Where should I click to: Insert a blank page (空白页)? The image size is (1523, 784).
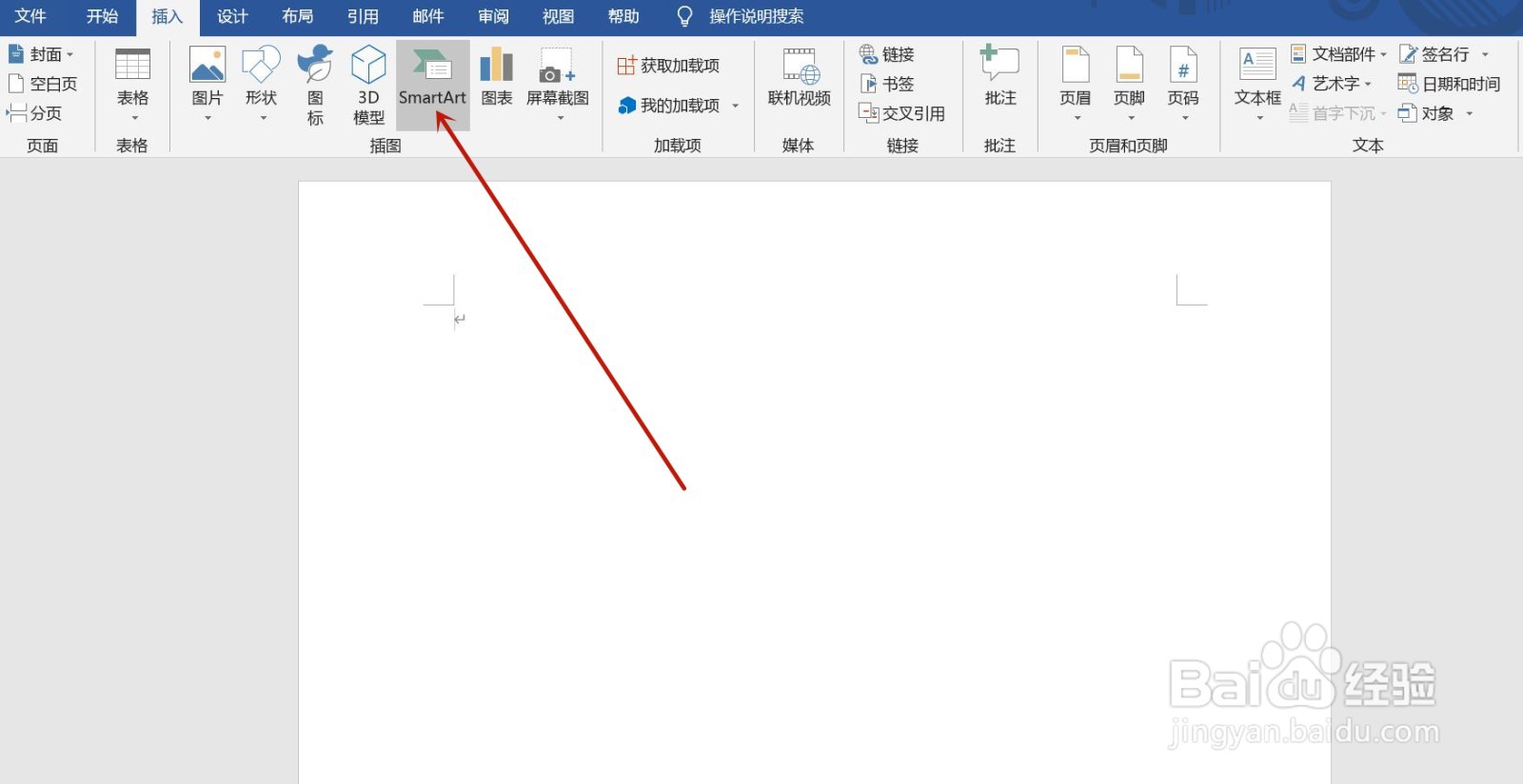(x=43, y=84)
